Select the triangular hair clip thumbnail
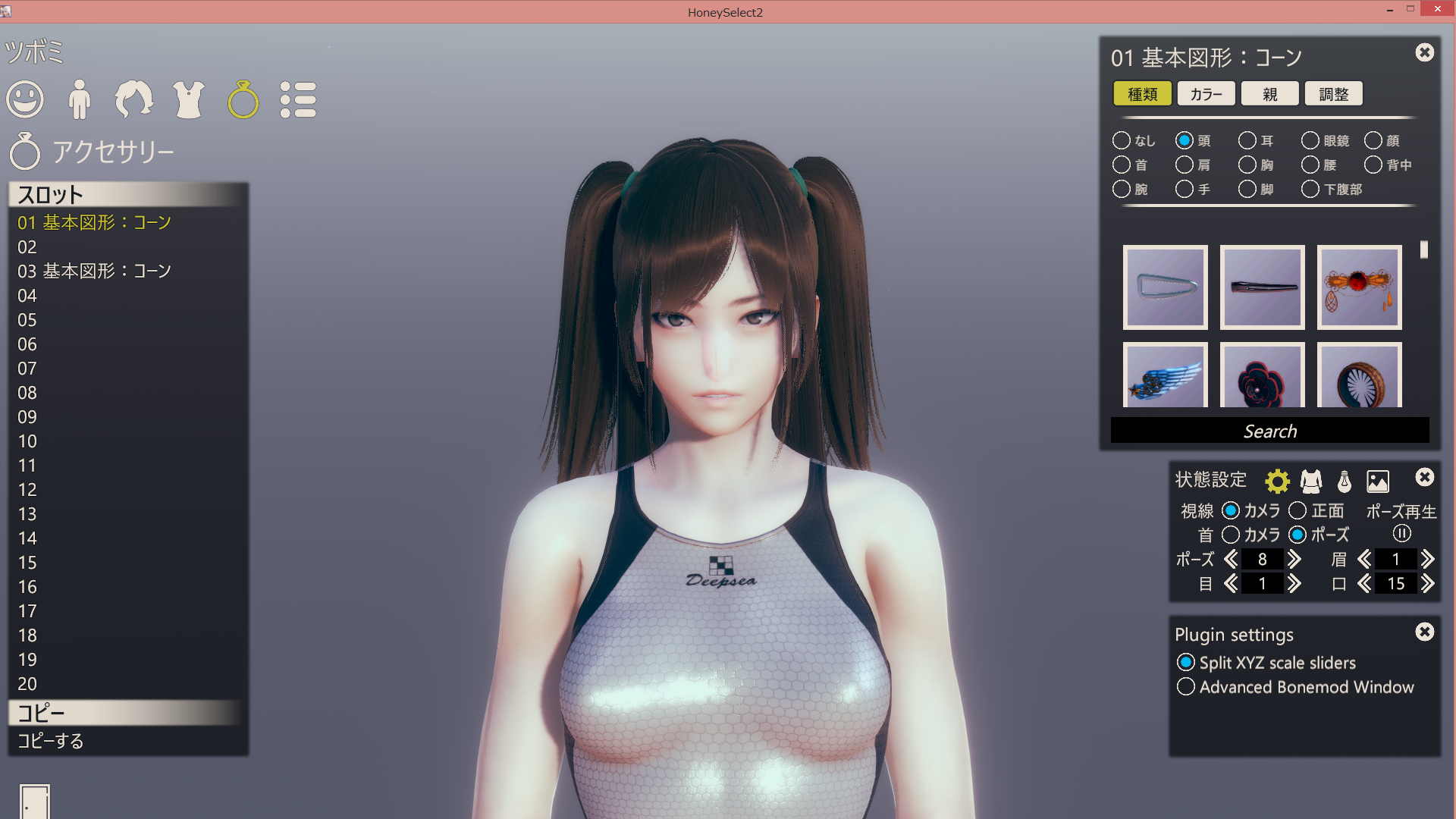The width and height of the screenshot is (1456, 819). coord(1166,287)
